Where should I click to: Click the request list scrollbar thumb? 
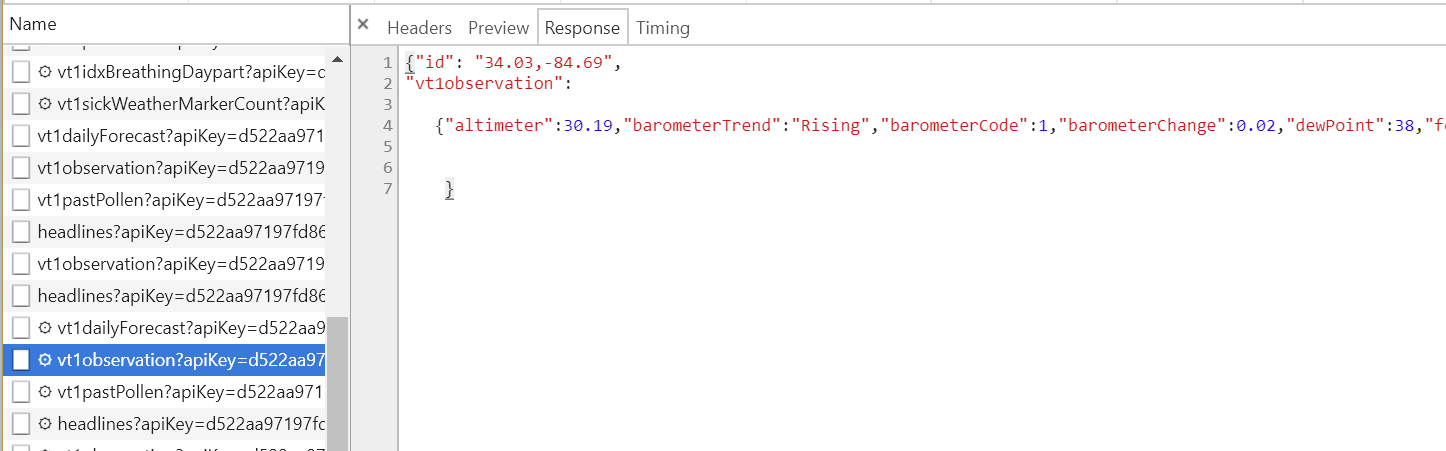[338, 383]
